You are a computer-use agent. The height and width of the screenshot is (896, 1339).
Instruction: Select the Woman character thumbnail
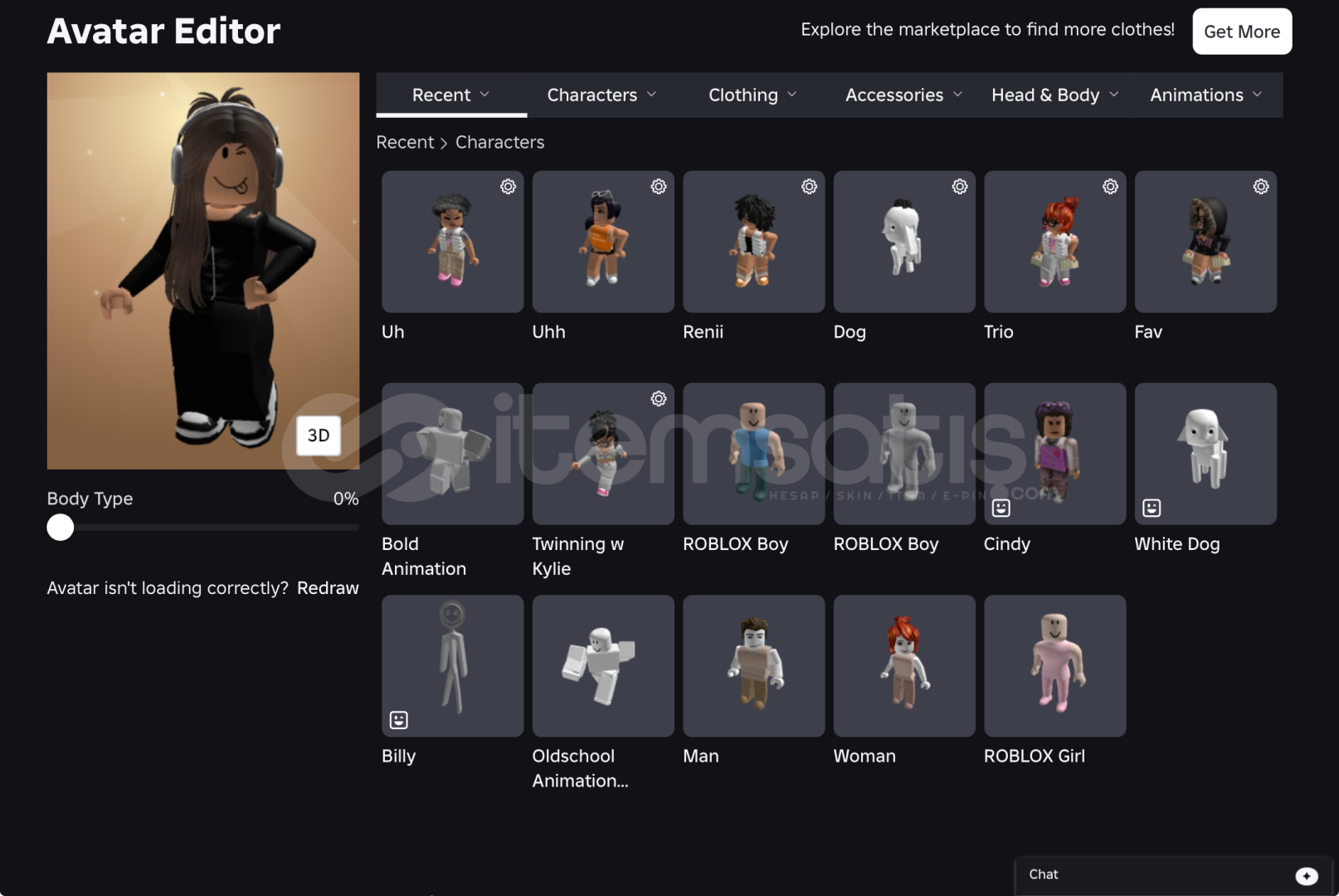click(x=904, y=666)
